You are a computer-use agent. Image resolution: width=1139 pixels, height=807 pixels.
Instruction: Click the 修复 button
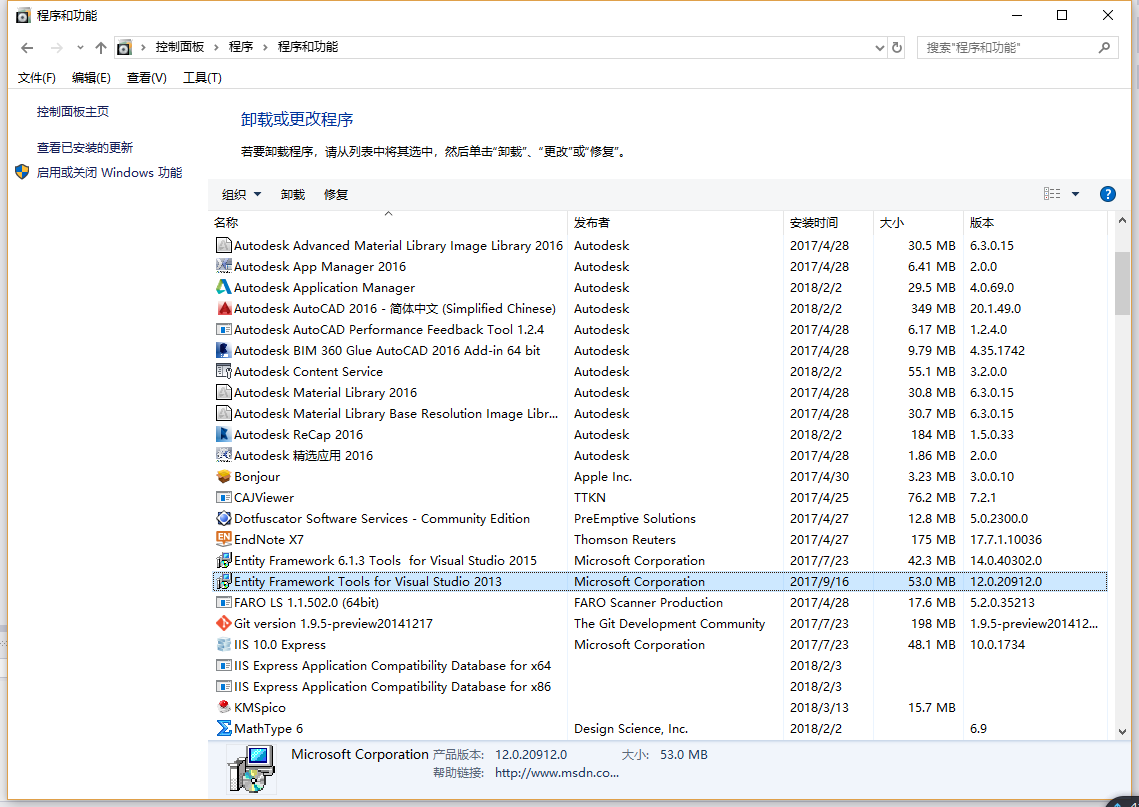tap(336, 195)
